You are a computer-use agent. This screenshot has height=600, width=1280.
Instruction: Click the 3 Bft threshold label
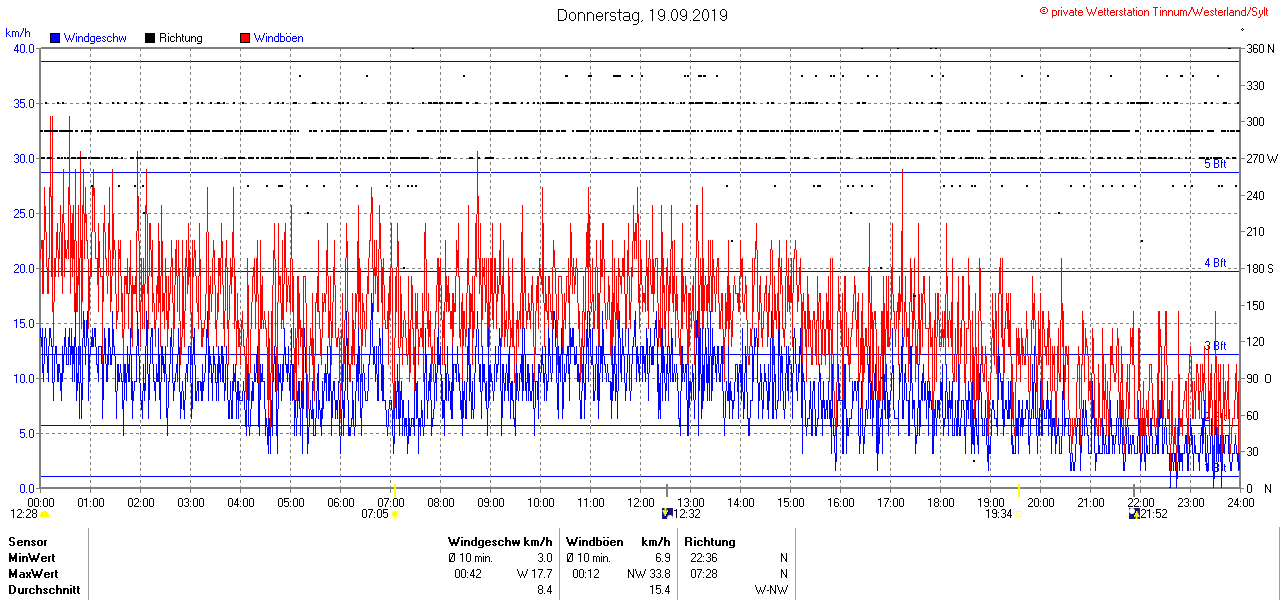pos(1215,346)
